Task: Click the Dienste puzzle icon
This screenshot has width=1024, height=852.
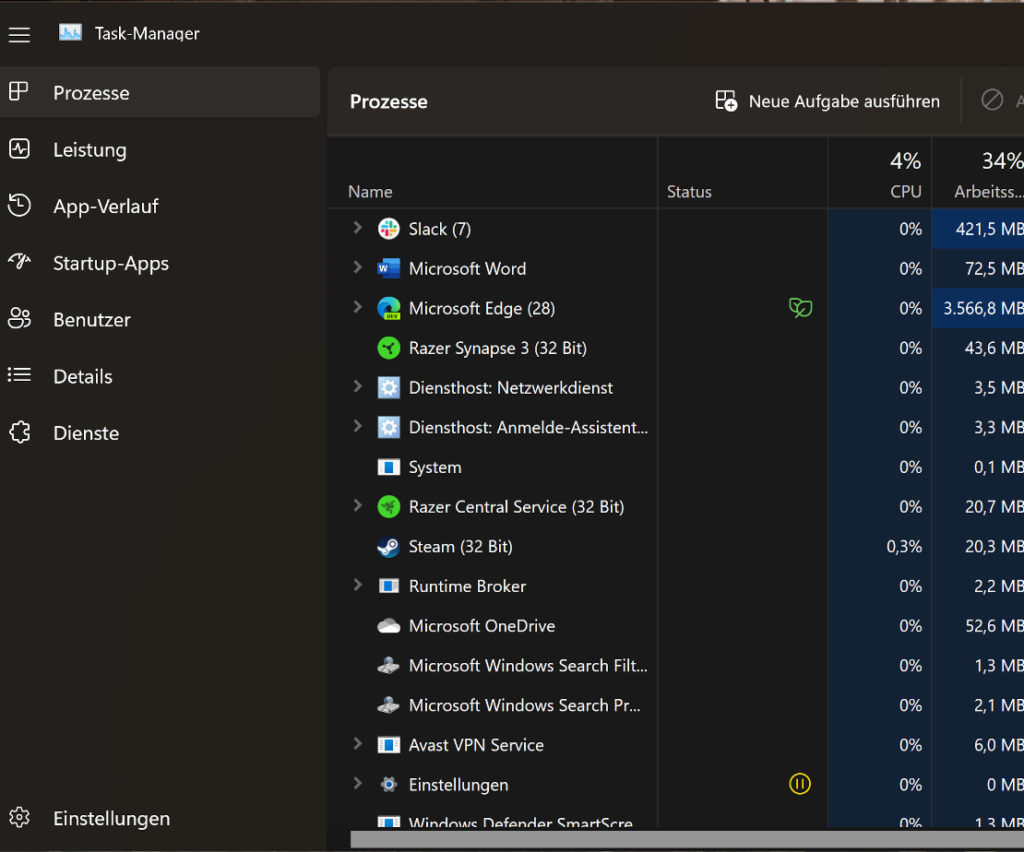Action: pos(20,432)
